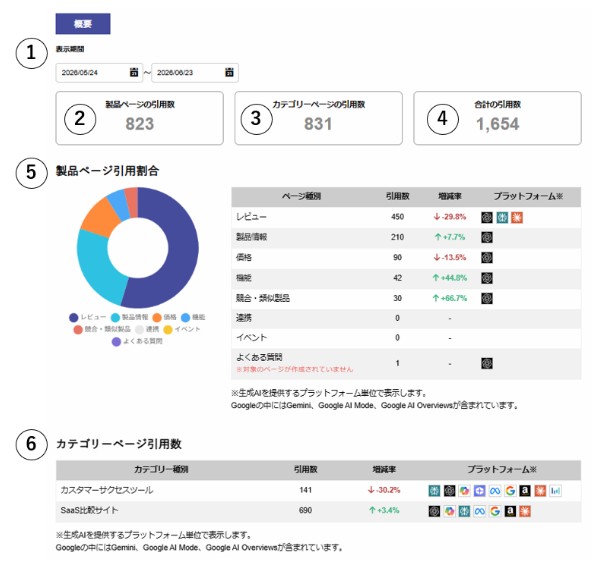The width and height of the screenshot is (601, 565).
Task: Click Perplexity icon in レビュー row
Action: coord(502,217)
